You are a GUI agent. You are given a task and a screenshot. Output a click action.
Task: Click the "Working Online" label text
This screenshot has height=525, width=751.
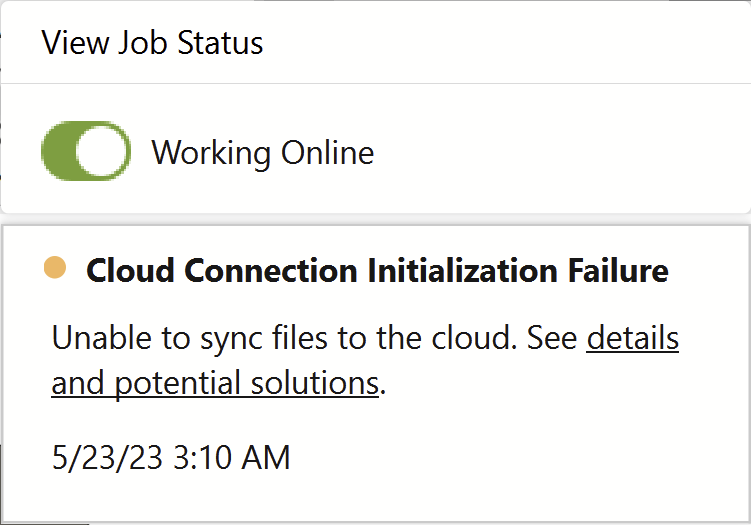tap(262, 153)
